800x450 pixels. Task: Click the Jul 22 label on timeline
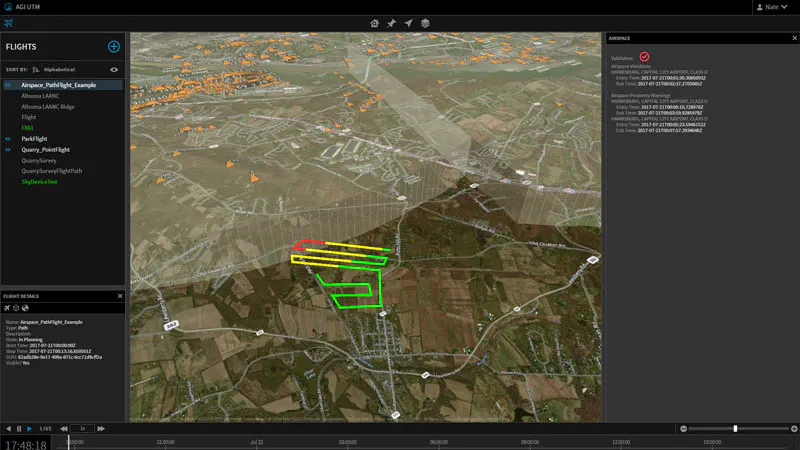coord(257,442)
